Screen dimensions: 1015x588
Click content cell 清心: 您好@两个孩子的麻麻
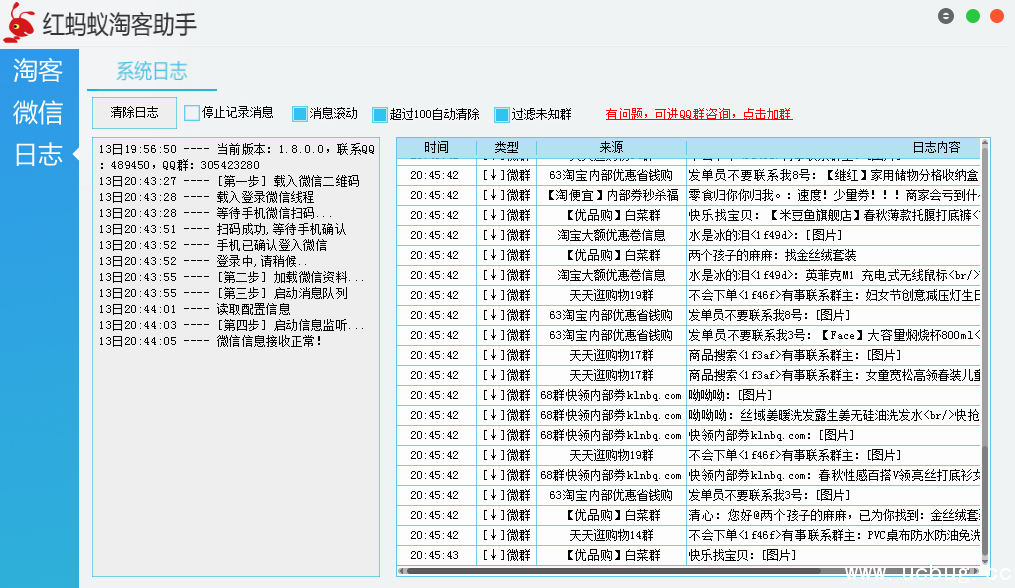[834, 515]
